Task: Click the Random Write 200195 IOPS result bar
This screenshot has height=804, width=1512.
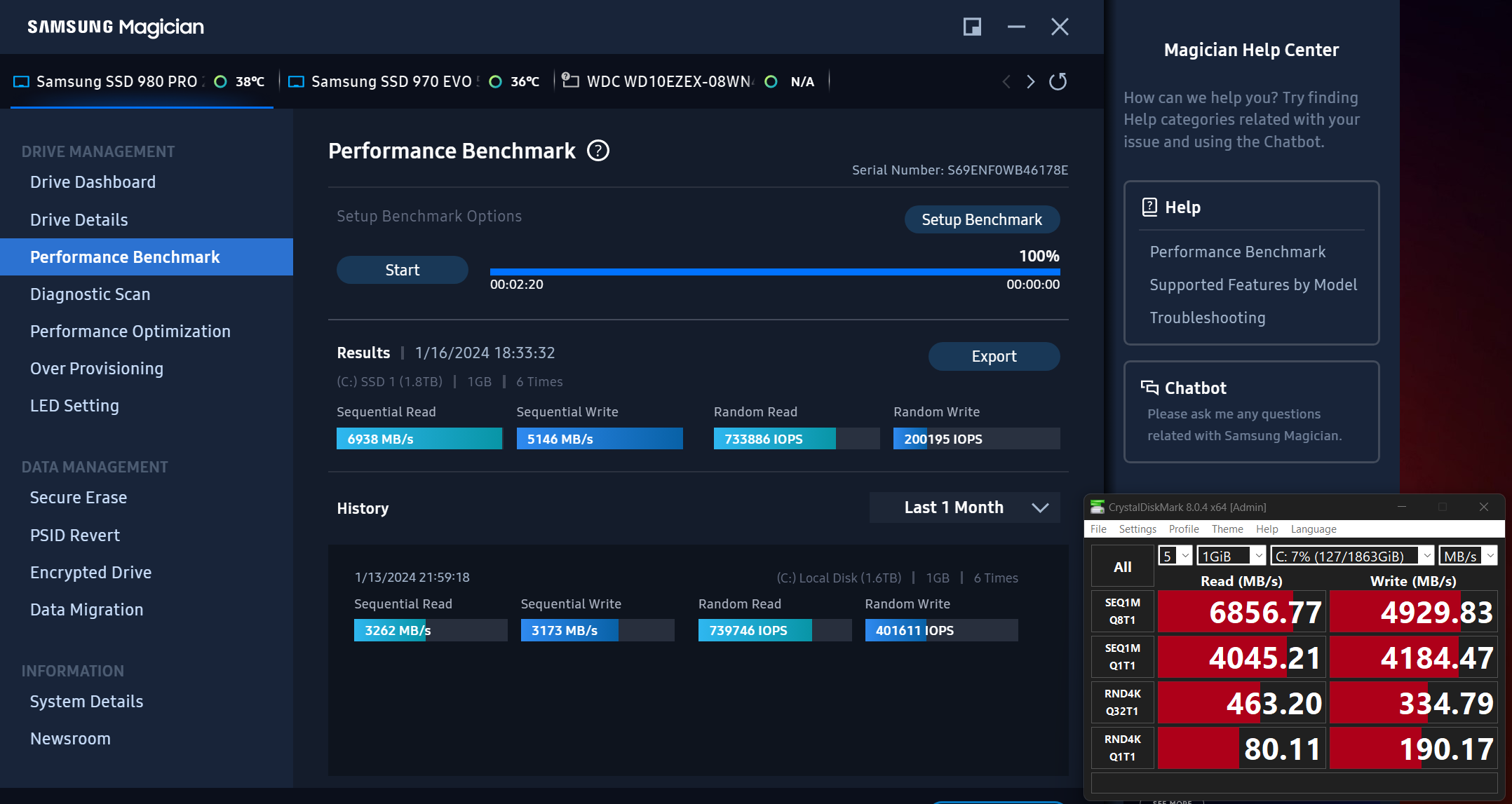Action: pyautogui.click(x=976, y=439)
